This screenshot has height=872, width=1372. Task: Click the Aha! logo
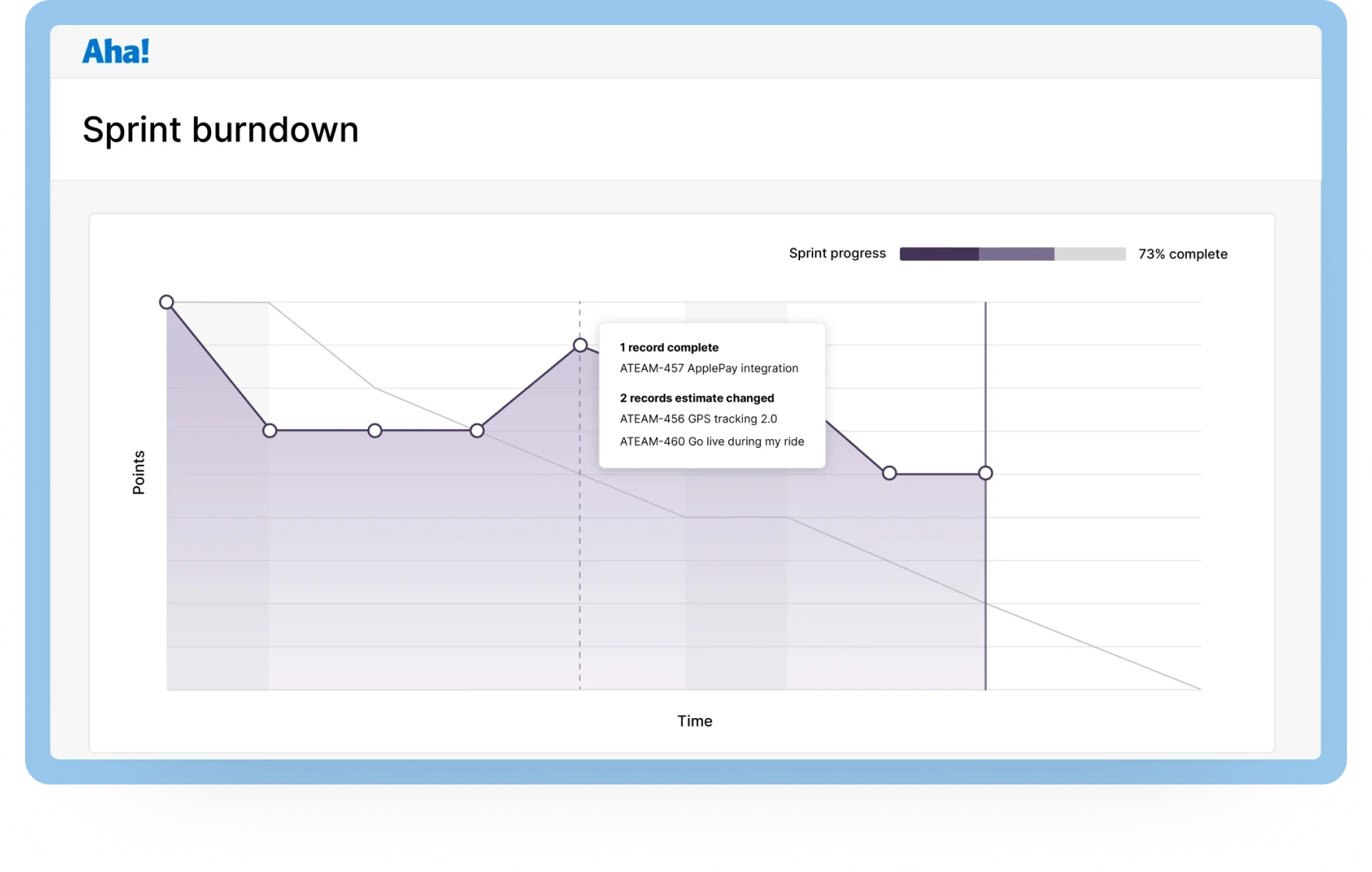click(116, 51)
